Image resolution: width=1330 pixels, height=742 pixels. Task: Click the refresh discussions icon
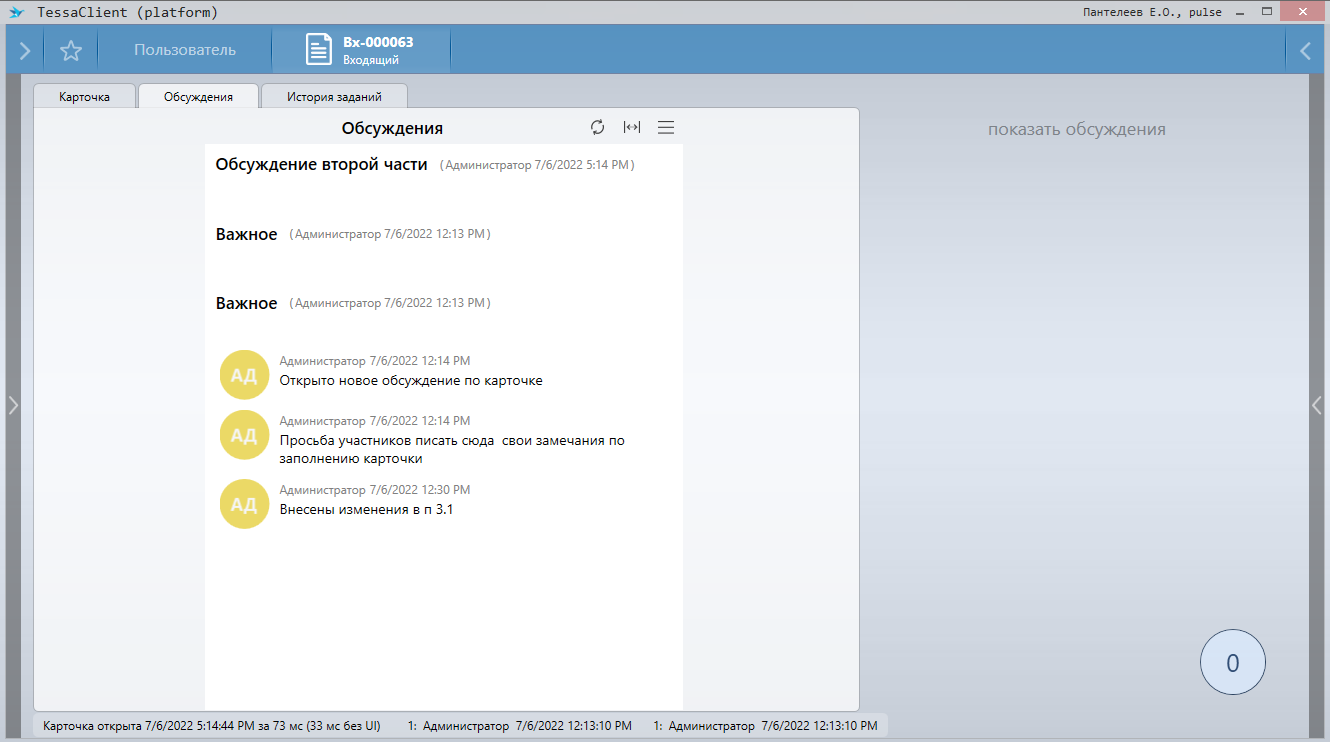(x=597, y=127)
